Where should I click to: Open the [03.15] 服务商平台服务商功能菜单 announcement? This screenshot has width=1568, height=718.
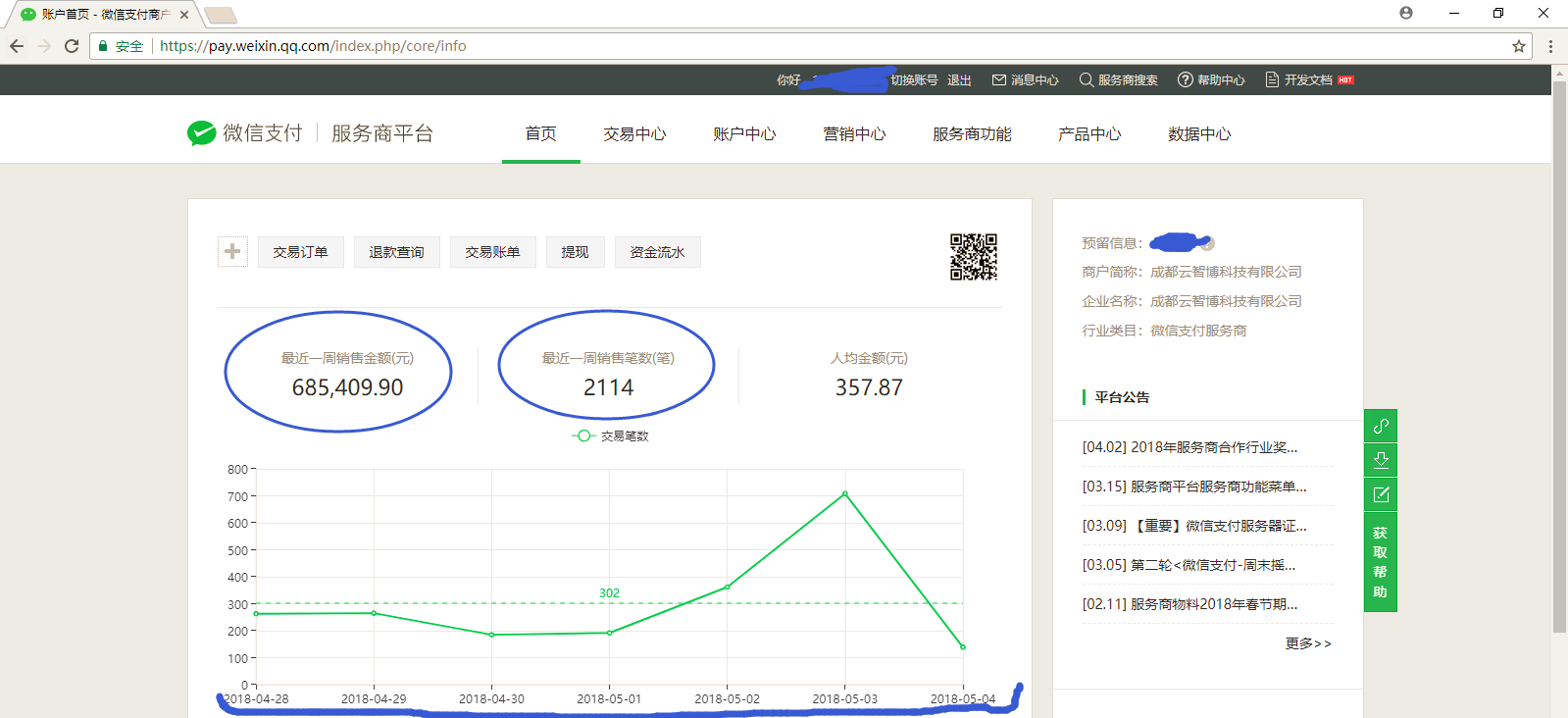[1194, 487]
